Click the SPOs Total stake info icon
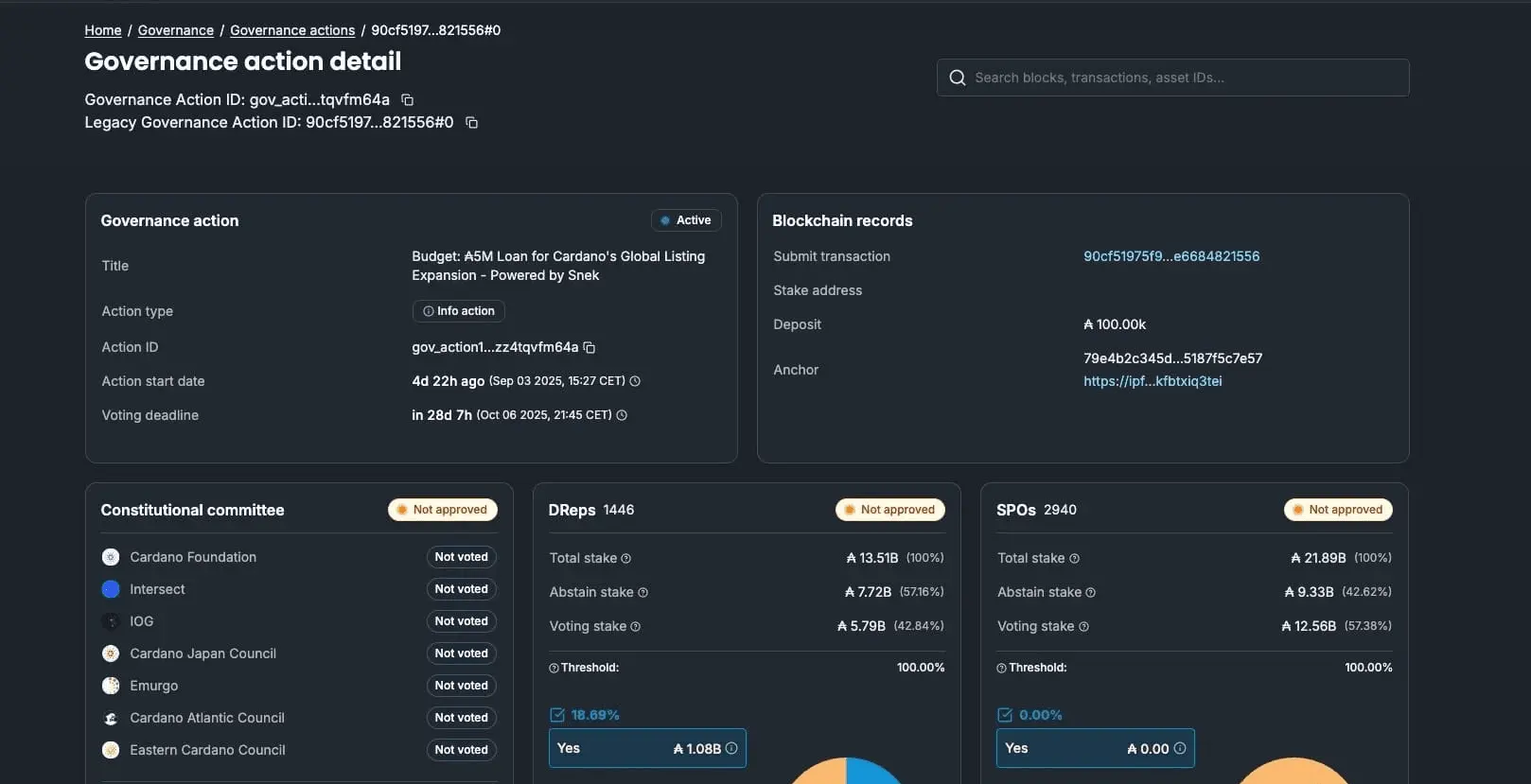Screen dimensions: 1531x784 coord(1074,558)
